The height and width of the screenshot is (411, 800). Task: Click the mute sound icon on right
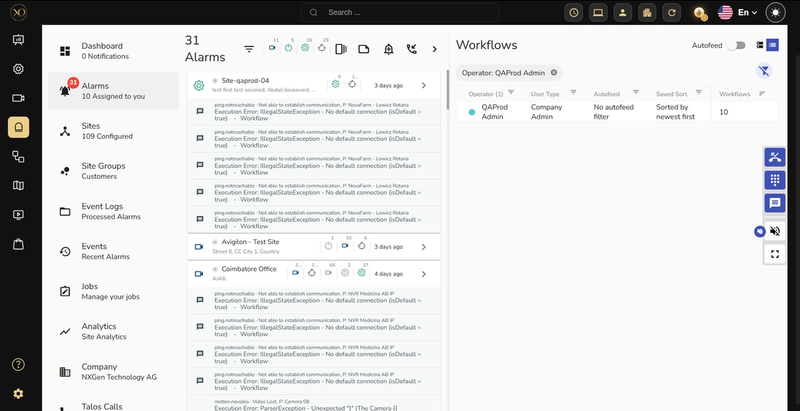pos(775,230)
